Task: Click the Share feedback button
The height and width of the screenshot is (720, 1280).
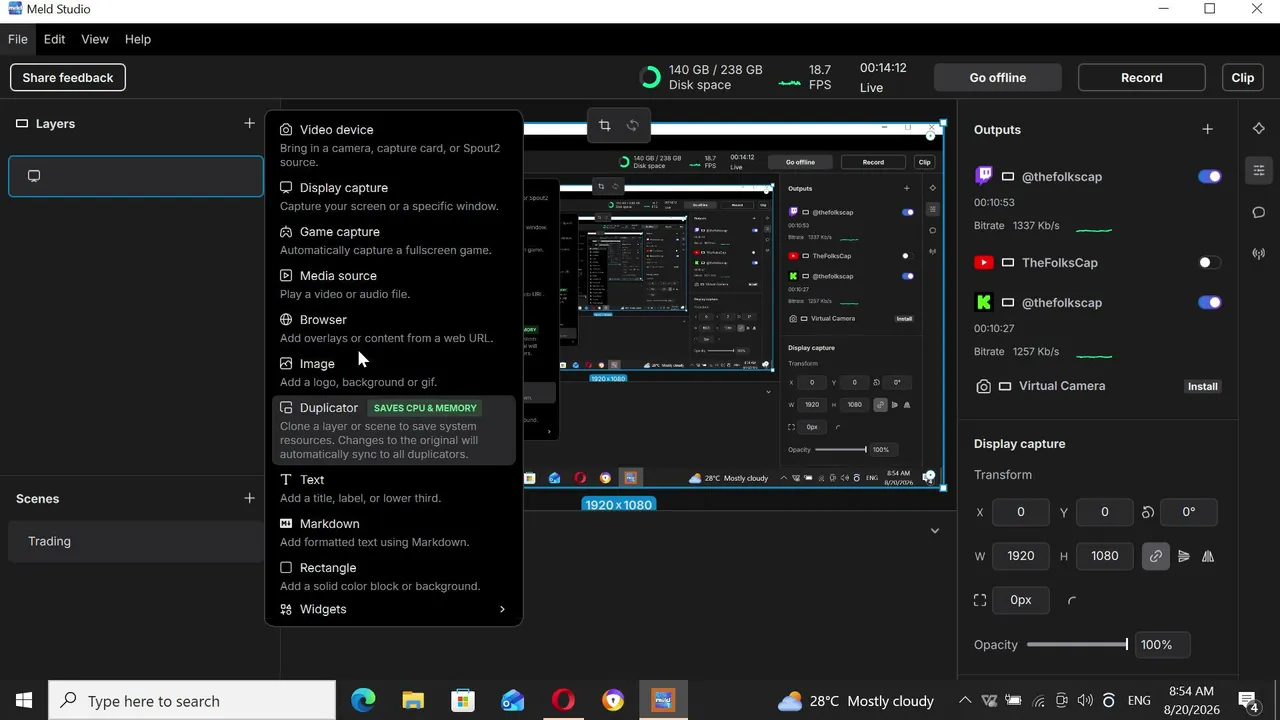Action: pyautogui.click(x=68, y=77)
